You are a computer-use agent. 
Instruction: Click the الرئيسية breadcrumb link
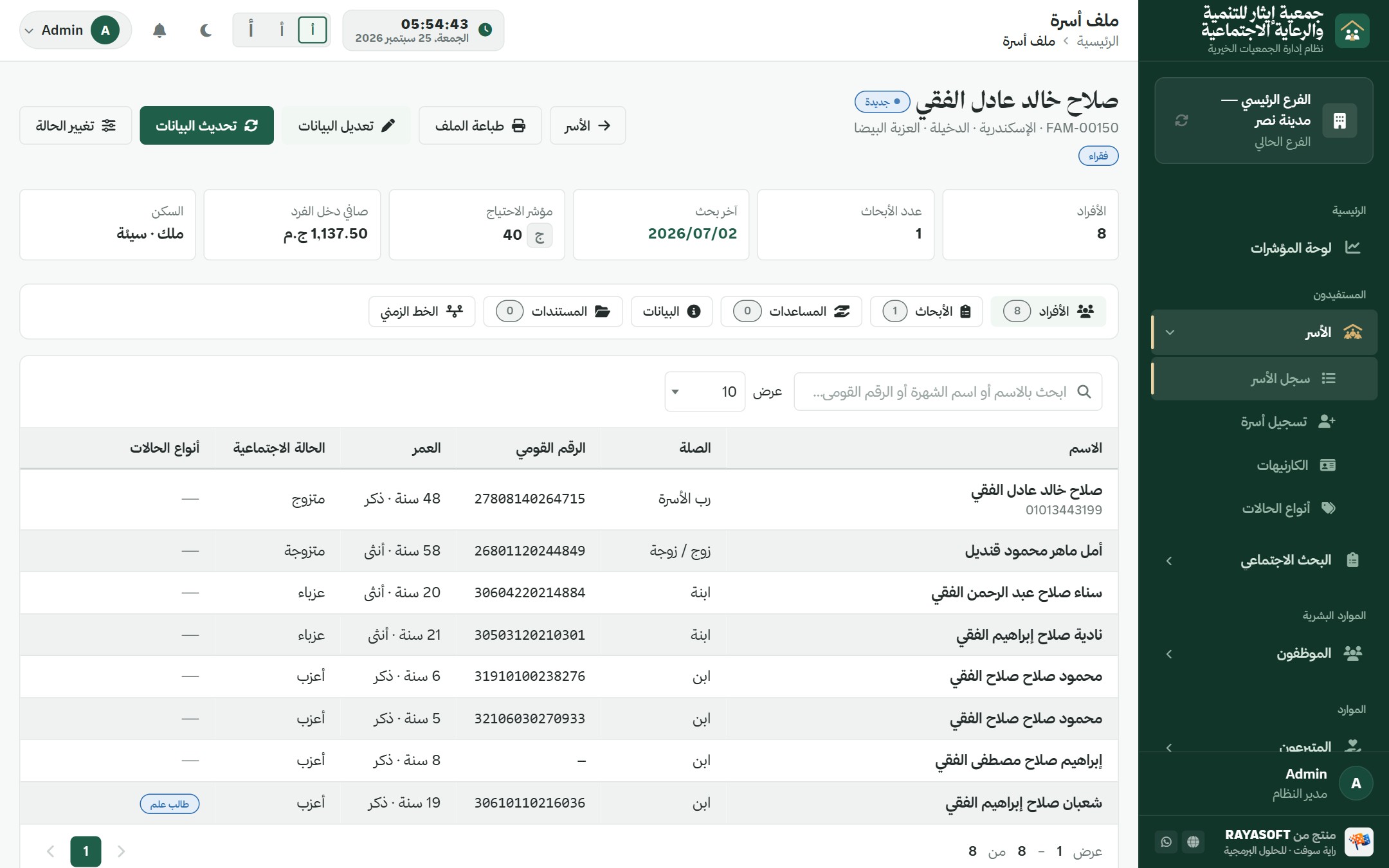[x=1098, y=41]
